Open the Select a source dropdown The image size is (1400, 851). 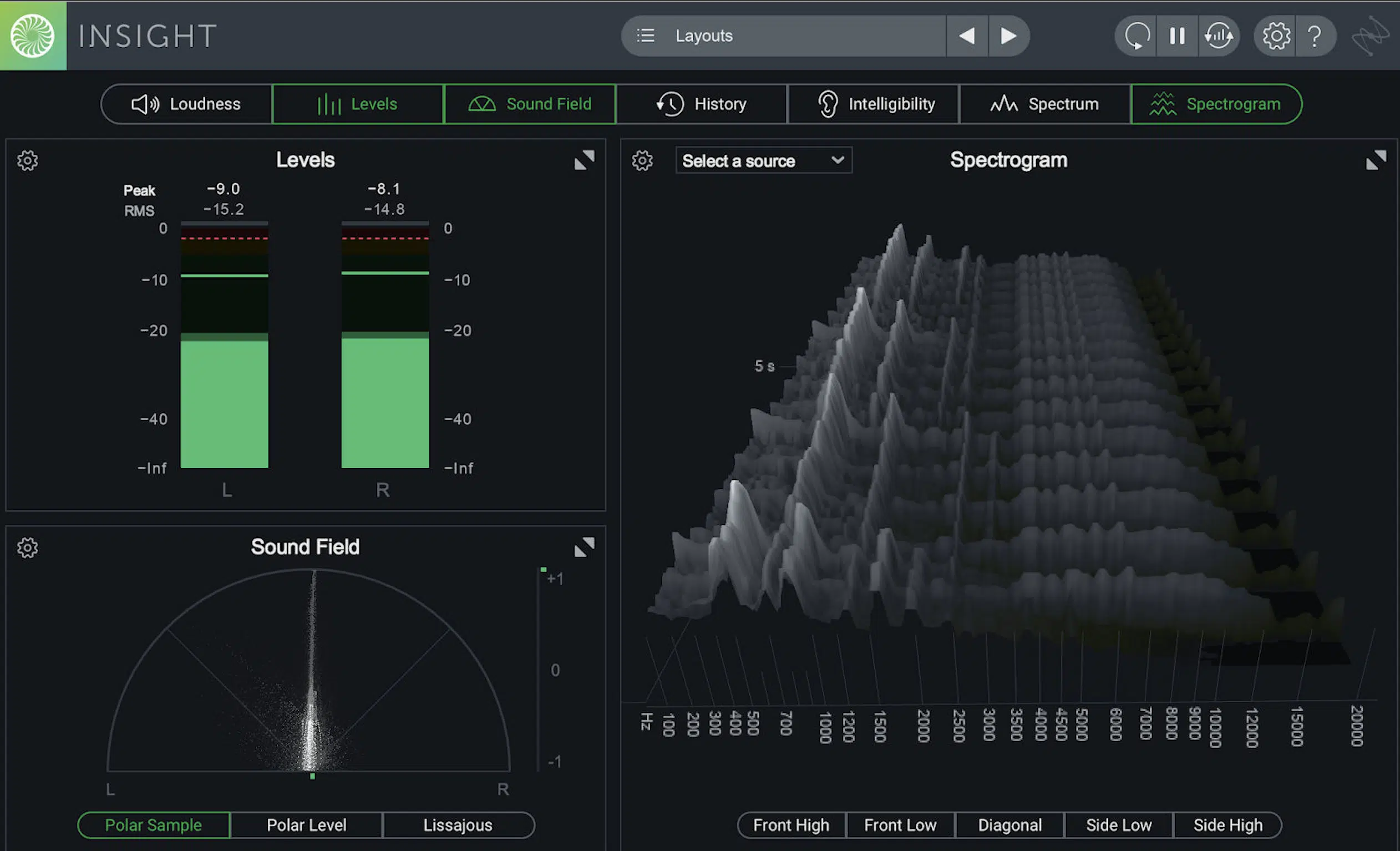[x=761, y=160]
